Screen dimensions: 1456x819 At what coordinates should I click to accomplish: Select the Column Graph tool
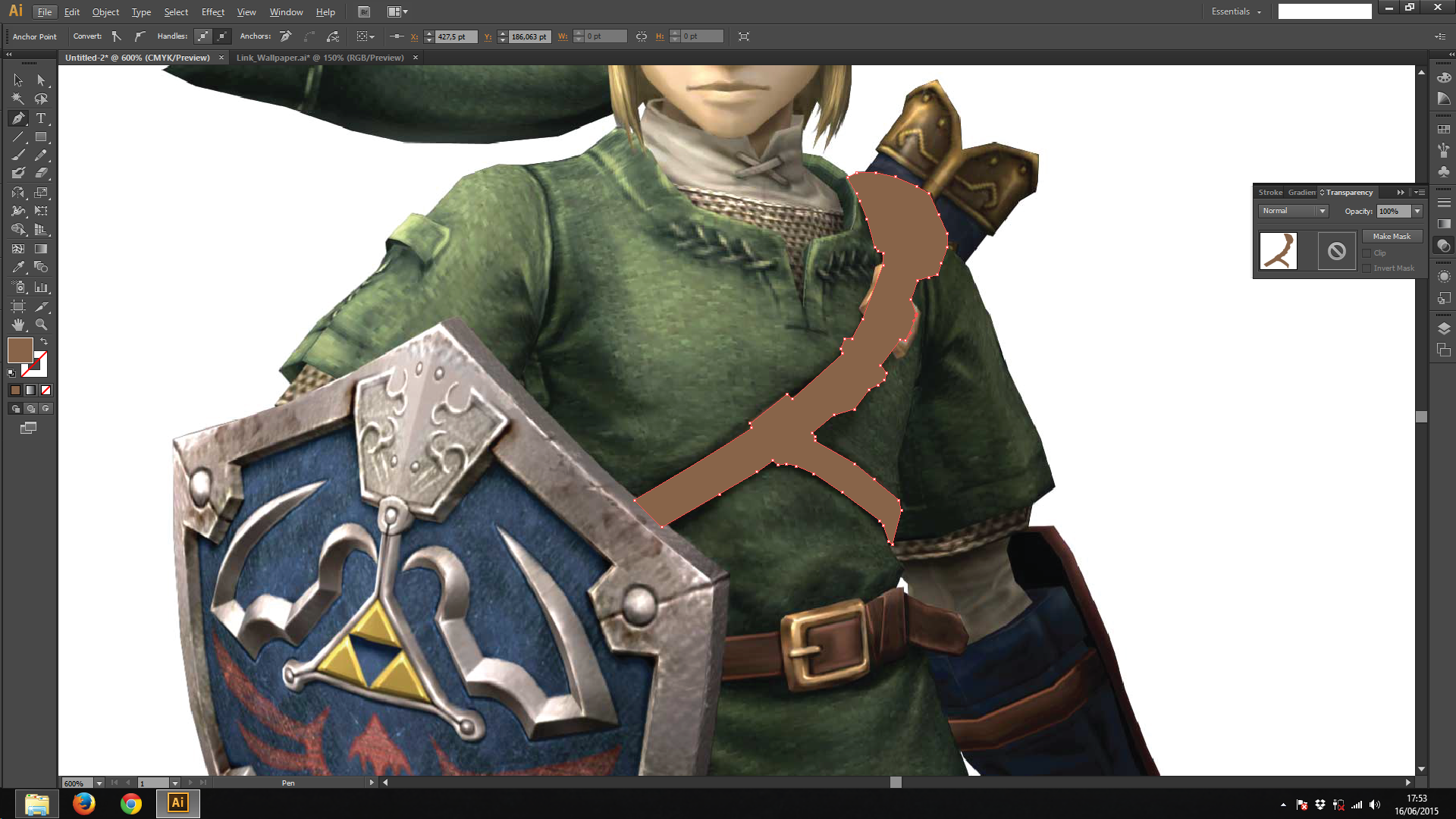[x=41, y=287]
